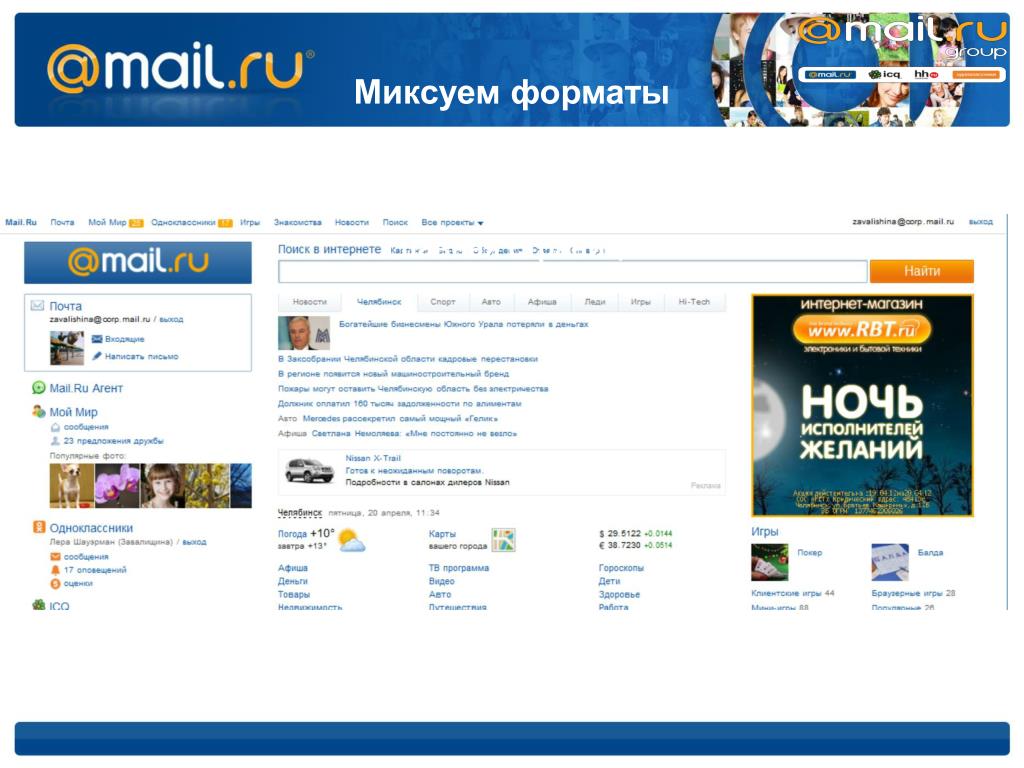Open the Деньги link
The image size is (1024, 768).
[x=293, y=581]
